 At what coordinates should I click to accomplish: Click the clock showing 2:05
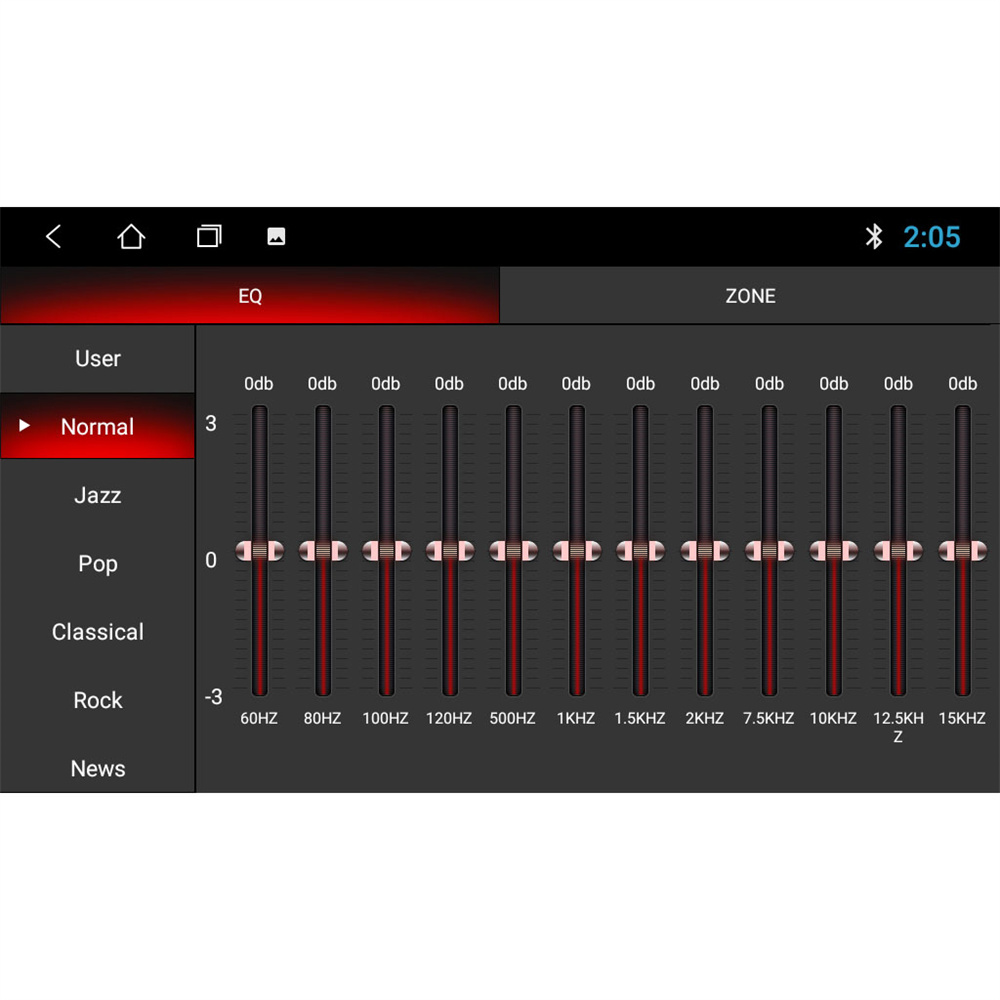[x=932, y=237]
